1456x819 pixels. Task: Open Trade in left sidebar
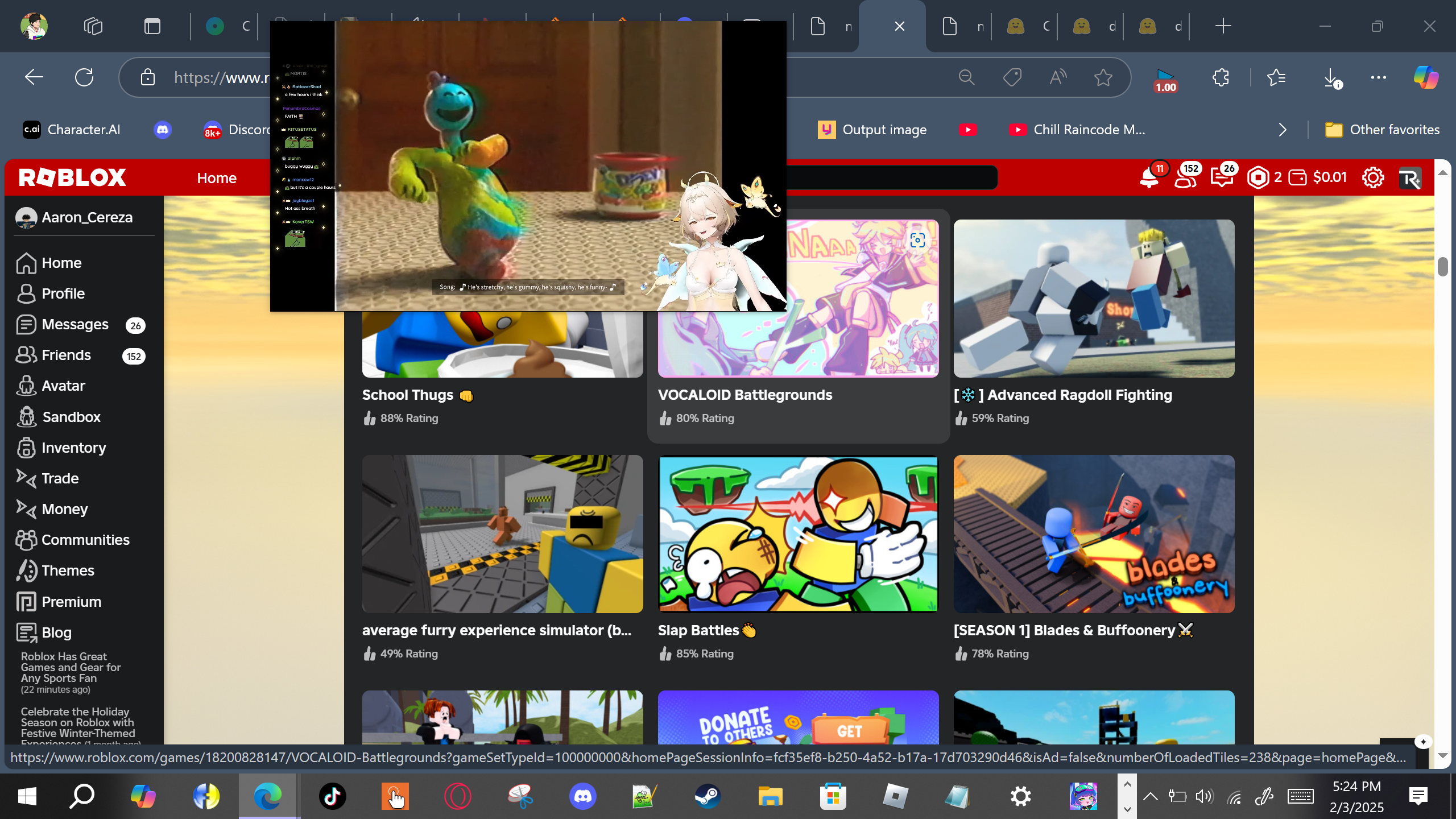point(48,478)
